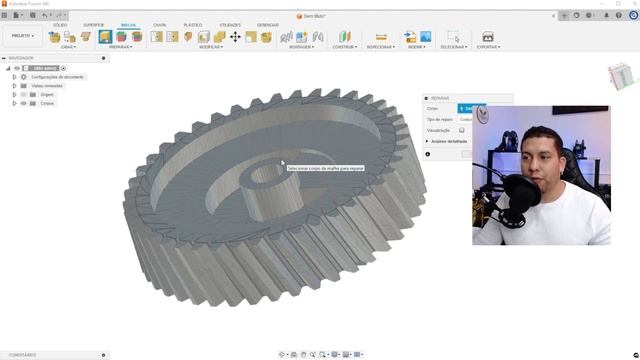Switch to the SÓLIDO tab
The height and width of the screenshot is (360, 640).
60,25
